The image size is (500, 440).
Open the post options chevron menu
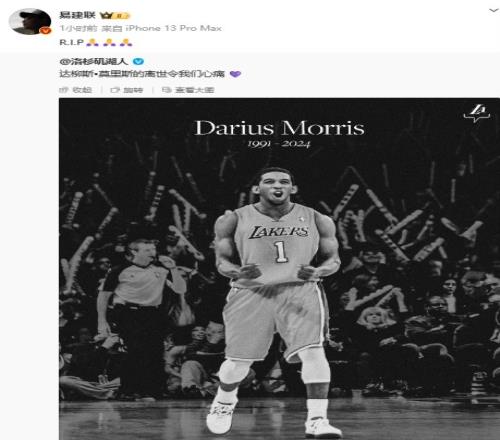pyautogui.click(x=493, y=10)
